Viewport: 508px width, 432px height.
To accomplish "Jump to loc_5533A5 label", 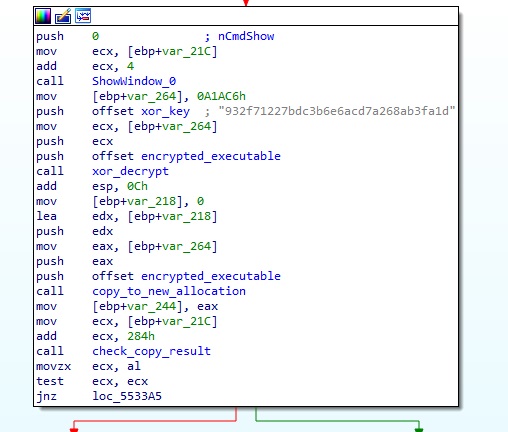I will click(x=127, y=396).
